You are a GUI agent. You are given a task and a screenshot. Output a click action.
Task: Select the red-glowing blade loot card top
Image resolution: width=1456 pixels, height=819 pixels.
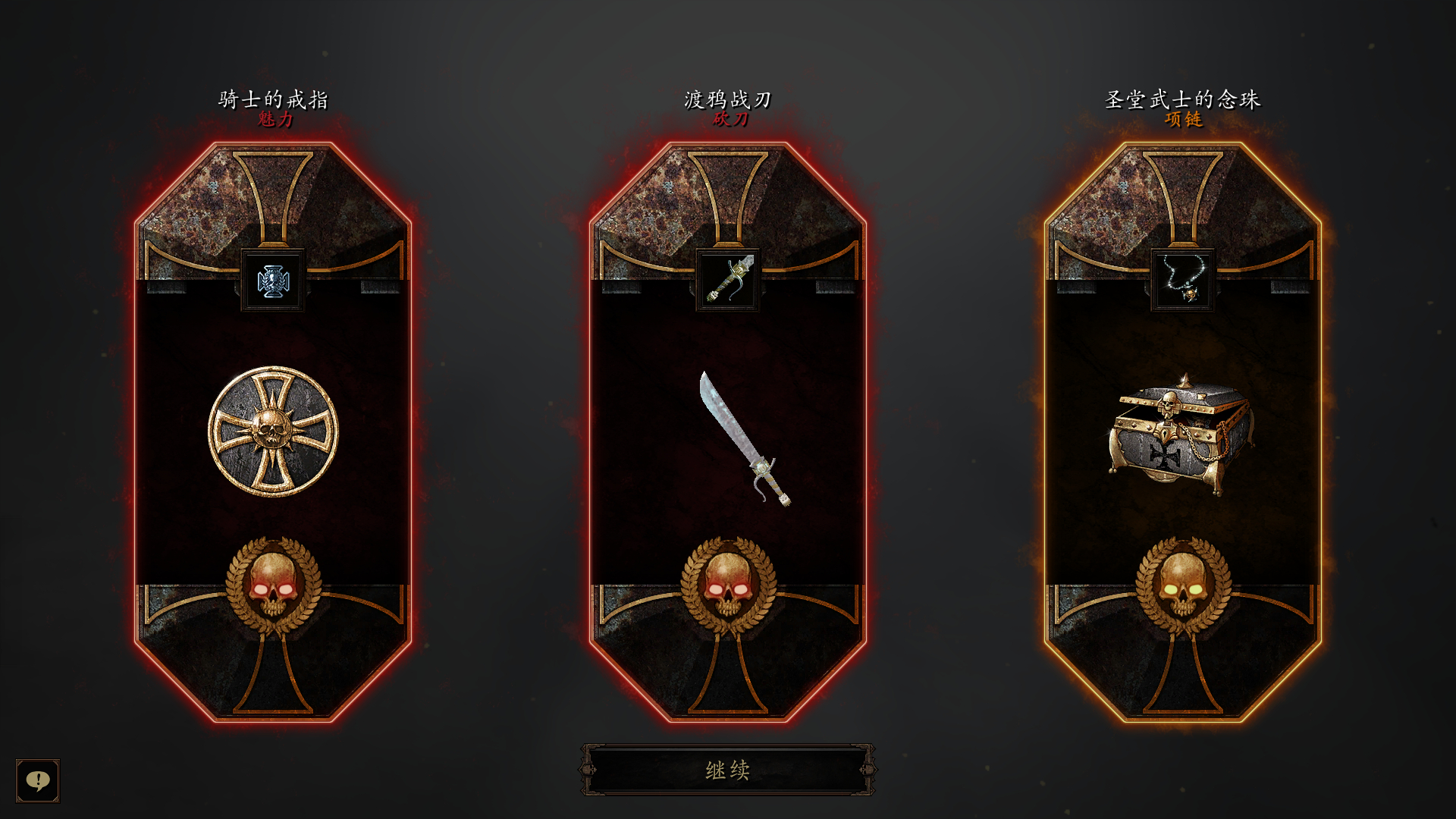pyautogui.click(x=728, y=212)
